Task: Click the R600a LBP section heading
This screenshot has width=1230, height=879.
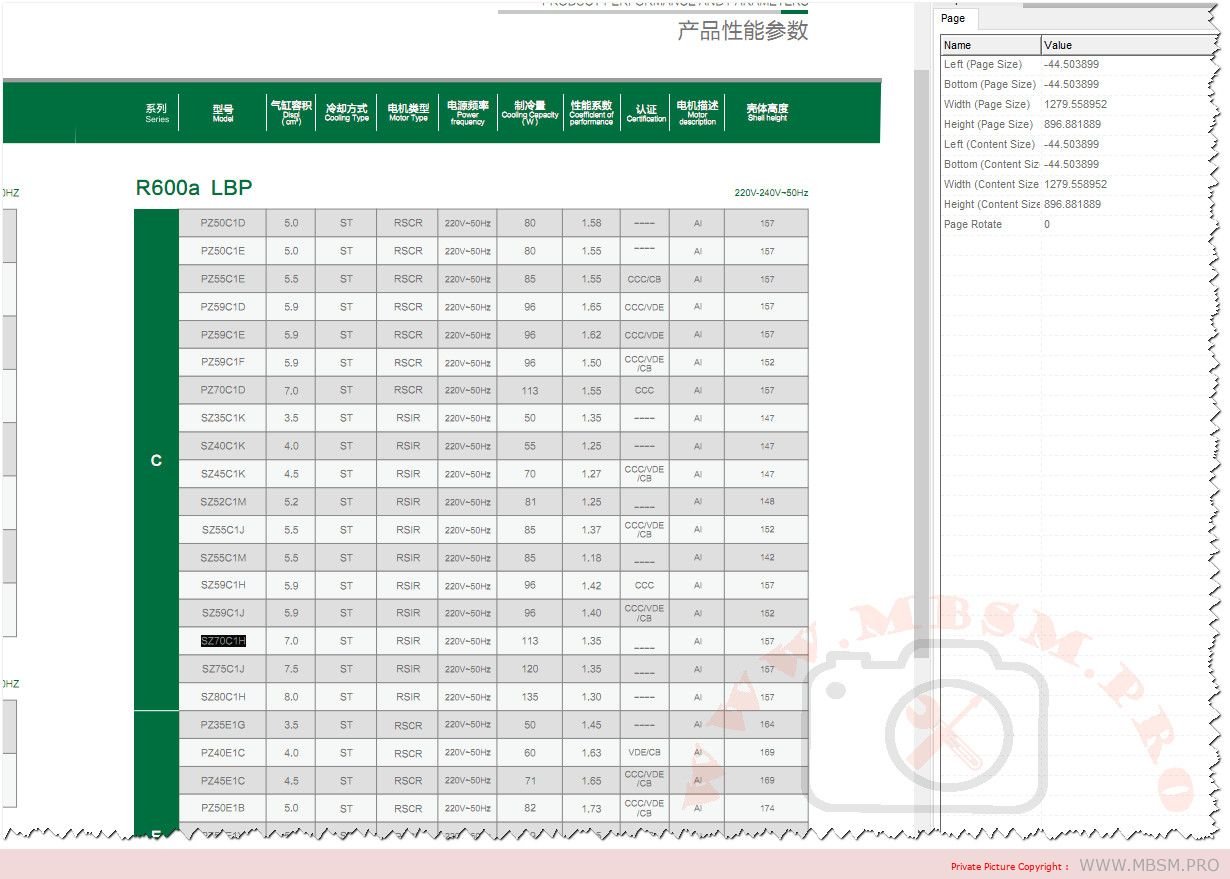Action: (x=194, y=188)
